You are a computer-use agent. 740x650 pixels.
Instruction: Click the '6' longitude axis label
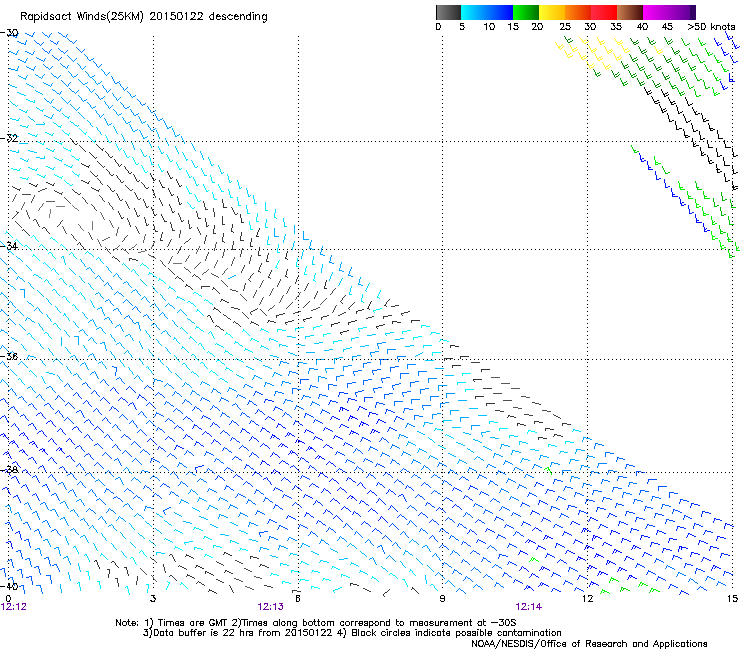tap(298, 599)
